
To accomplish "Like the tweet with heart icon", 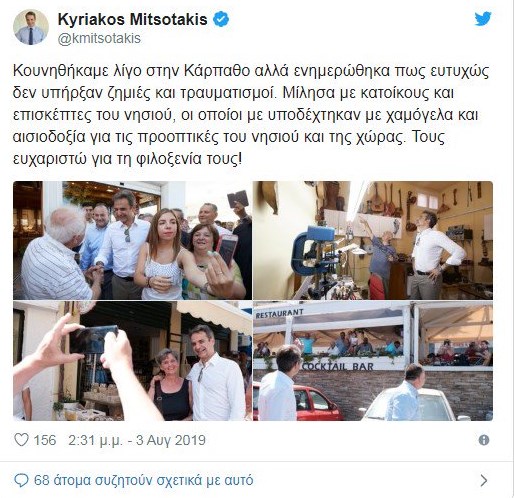I will pyautogui.click(x=21, y=440).
